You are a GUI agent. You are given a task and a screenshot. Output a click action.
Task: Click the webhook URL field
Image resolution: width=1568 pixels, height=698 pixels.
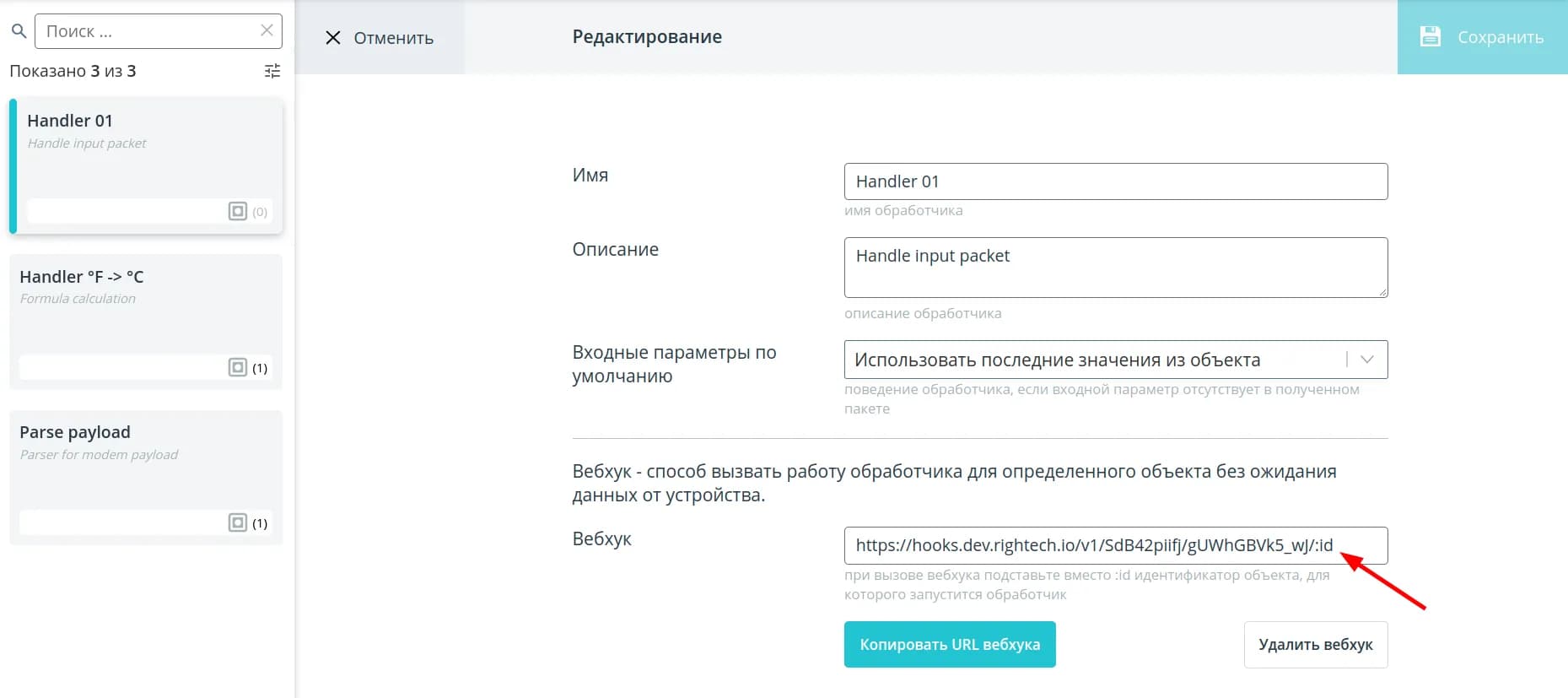click(x=1097, y=545)
